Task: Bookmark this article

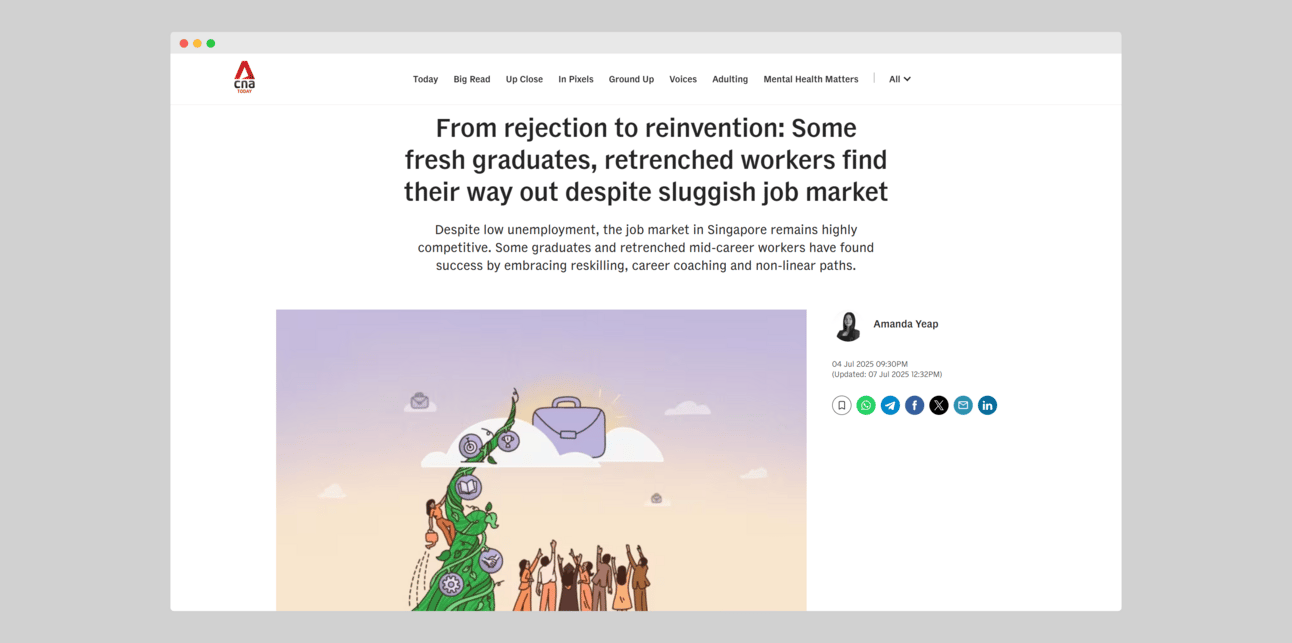Action: (x=842, y=405)
